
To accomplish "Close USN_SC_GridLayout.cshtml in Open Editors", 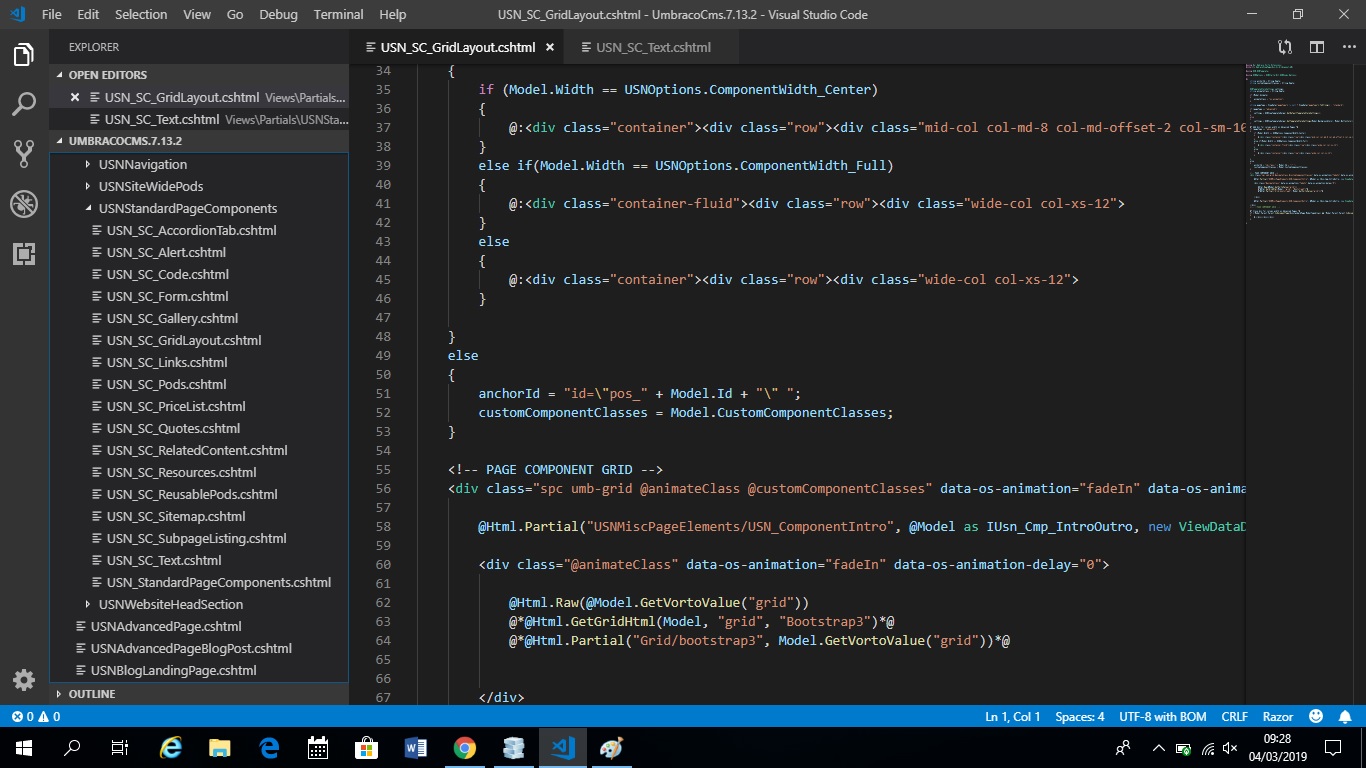I will 75,97.
